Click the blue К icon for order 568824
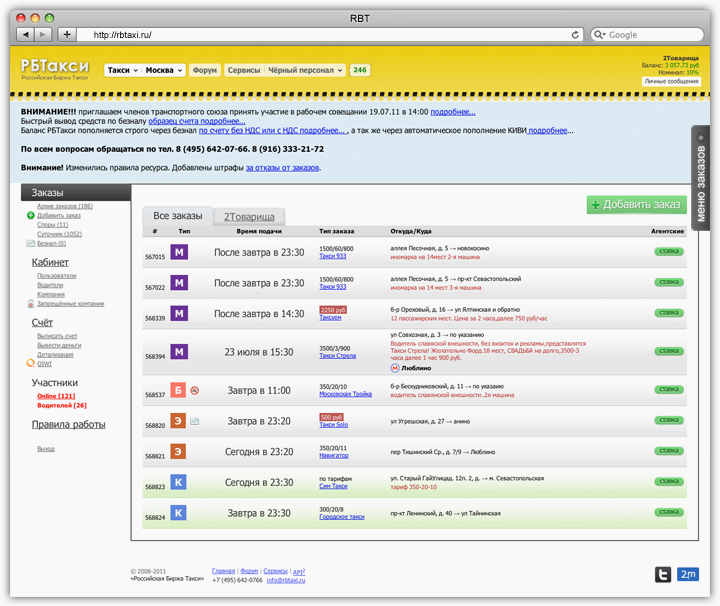This screenshot has height=606, width=720. tap(178, 513)
